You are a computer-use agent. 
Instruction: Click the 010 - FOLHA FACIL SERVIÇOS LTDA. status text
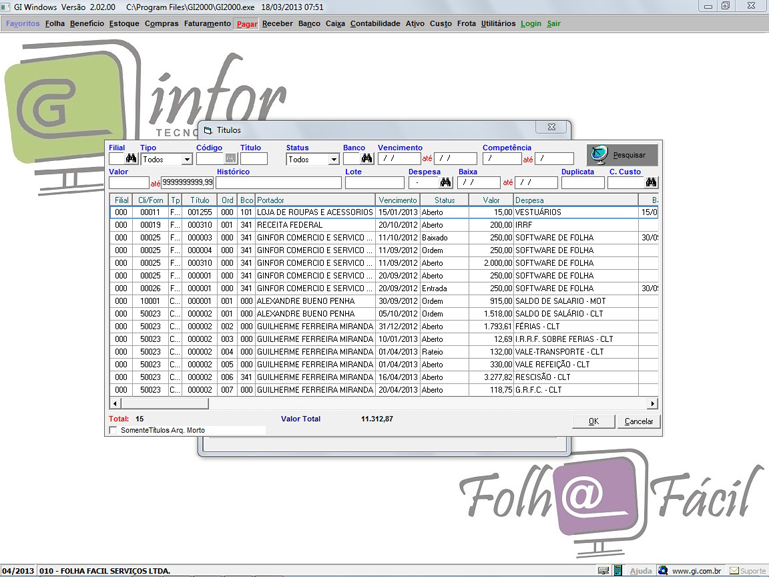(104, 571)
